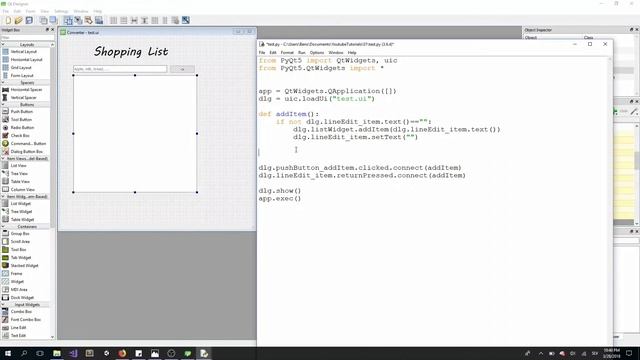
Task: Select the Edit Tab Order mode icon
Action: tap(99, 20)
